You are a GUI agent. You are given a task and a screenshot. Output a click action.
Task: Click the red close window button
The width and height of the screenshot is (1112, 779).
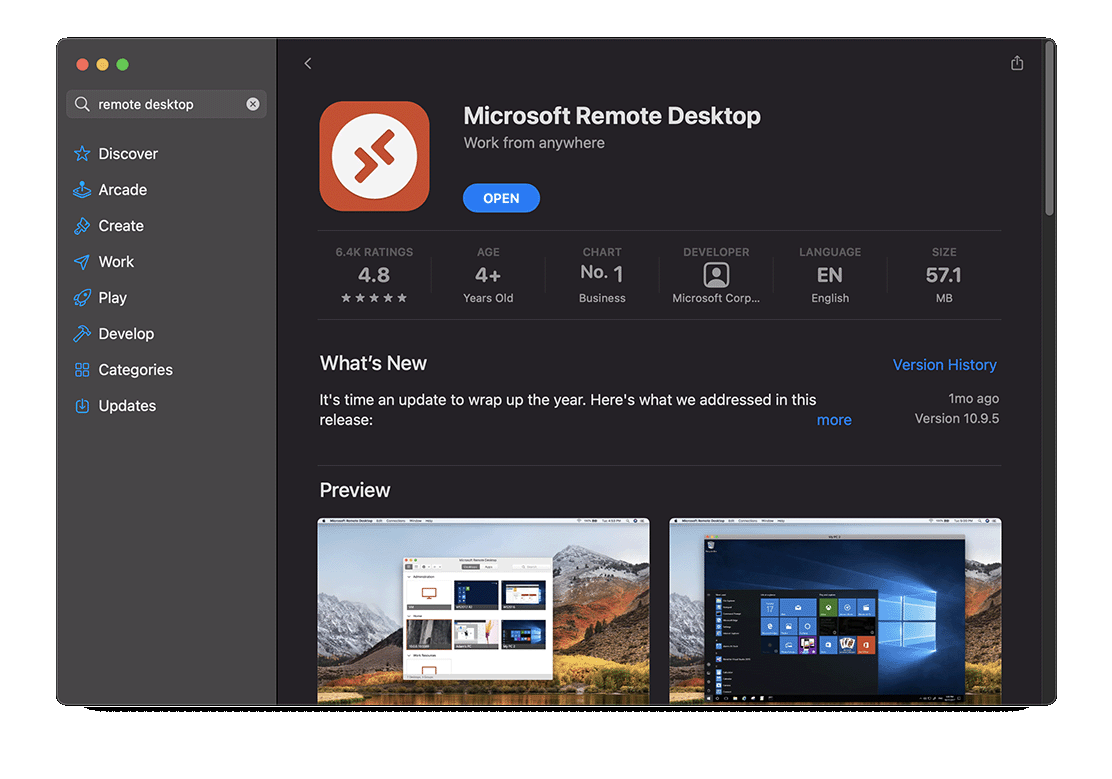coord(82,65)
